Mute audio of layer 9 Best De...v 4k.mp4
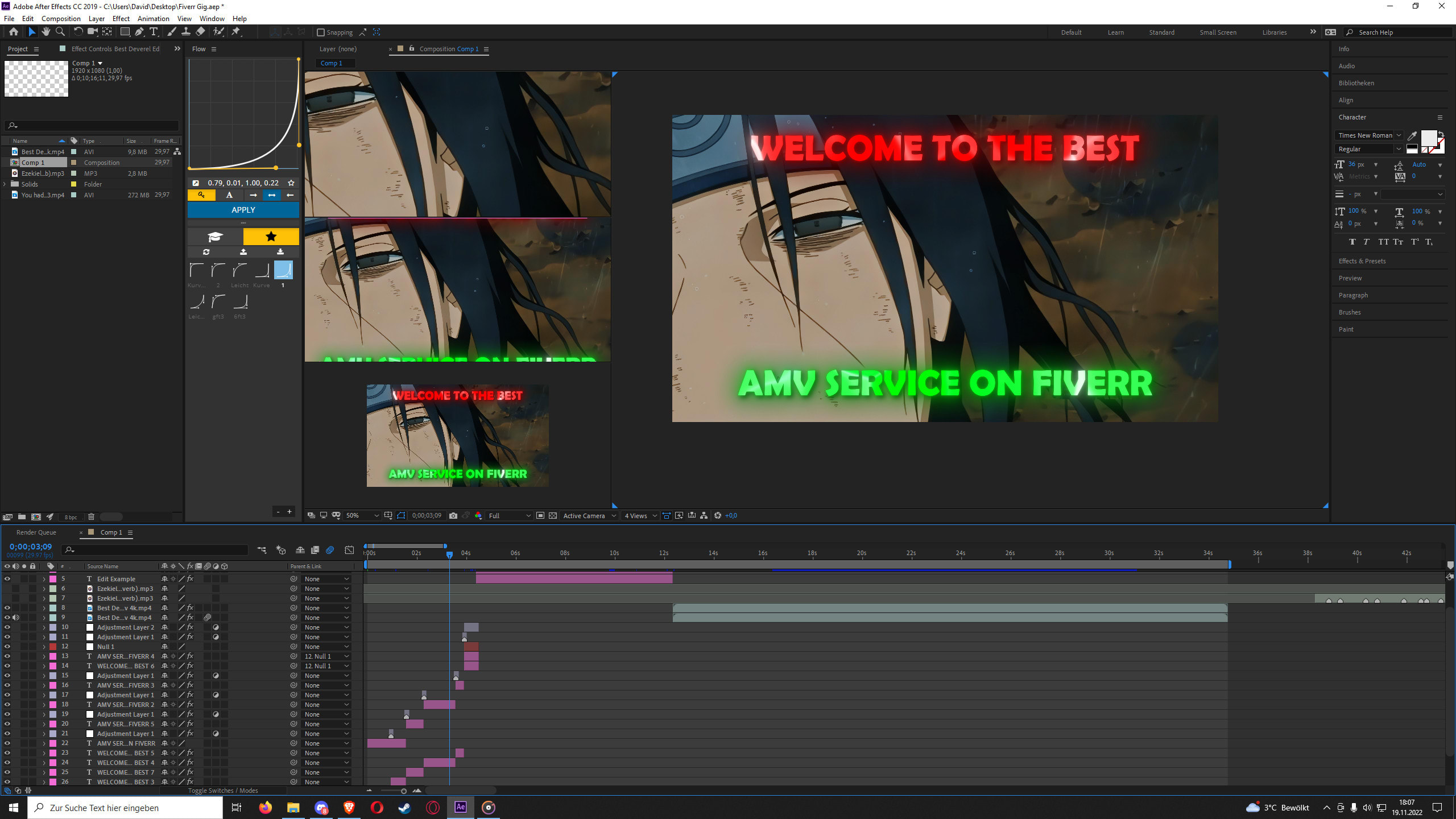Image resolution: width=1456 pixels, height=819 pixels. point(16,618)
